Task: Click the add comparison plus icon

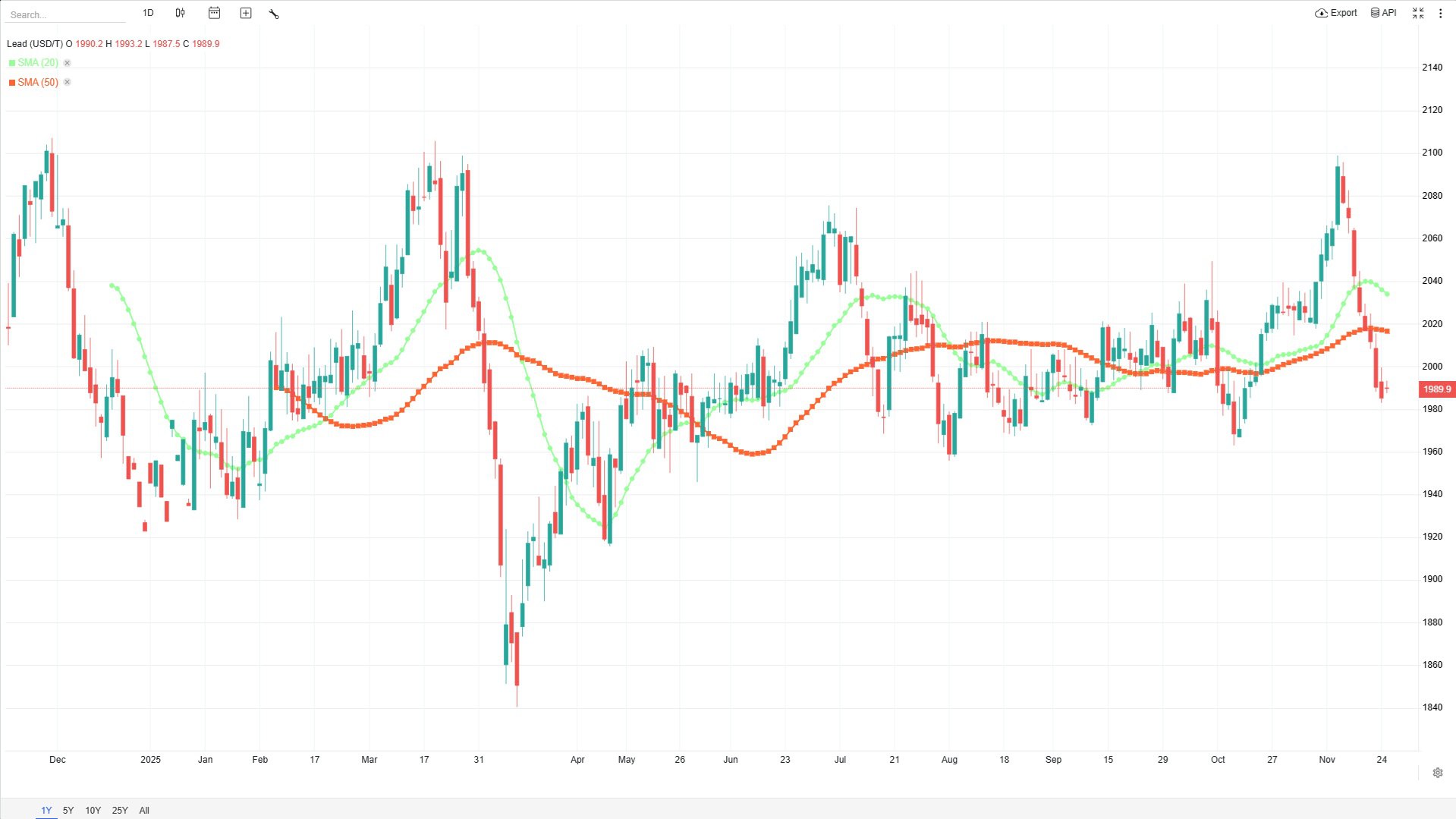Action: (246, 13)
